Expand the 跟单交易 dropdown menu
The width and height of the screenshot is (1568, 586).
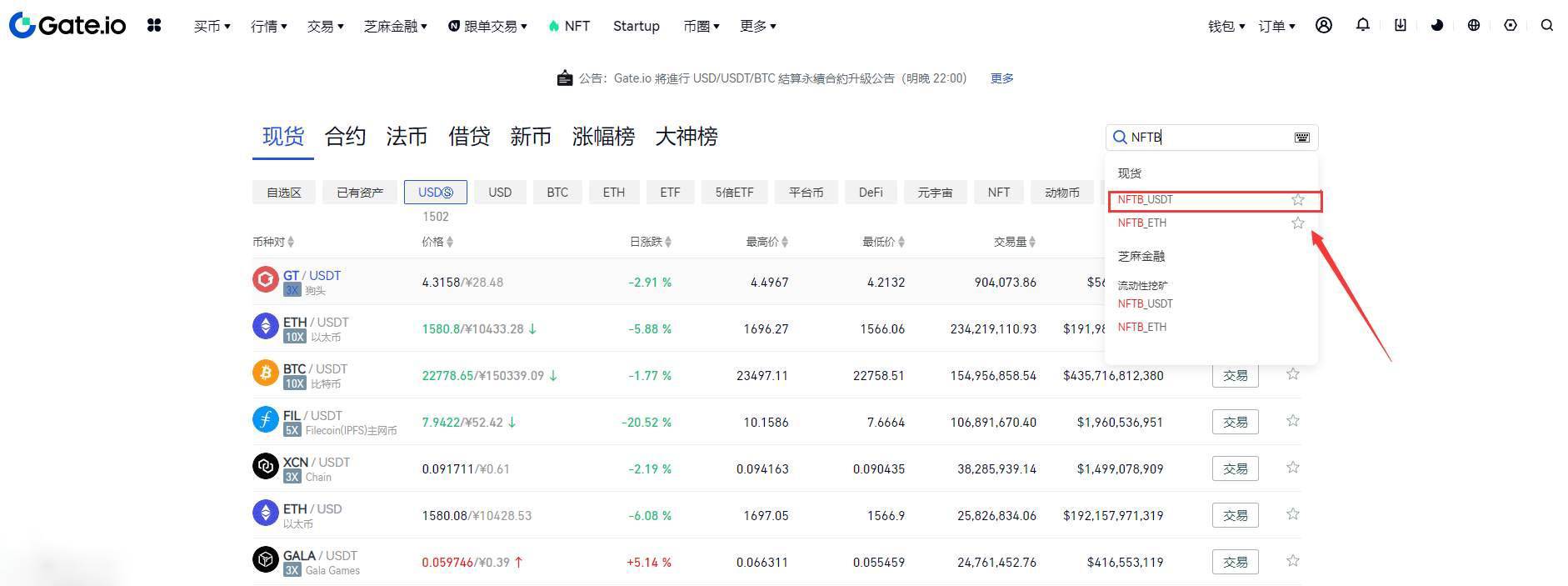pyautogui.click(x=487, y=26)
